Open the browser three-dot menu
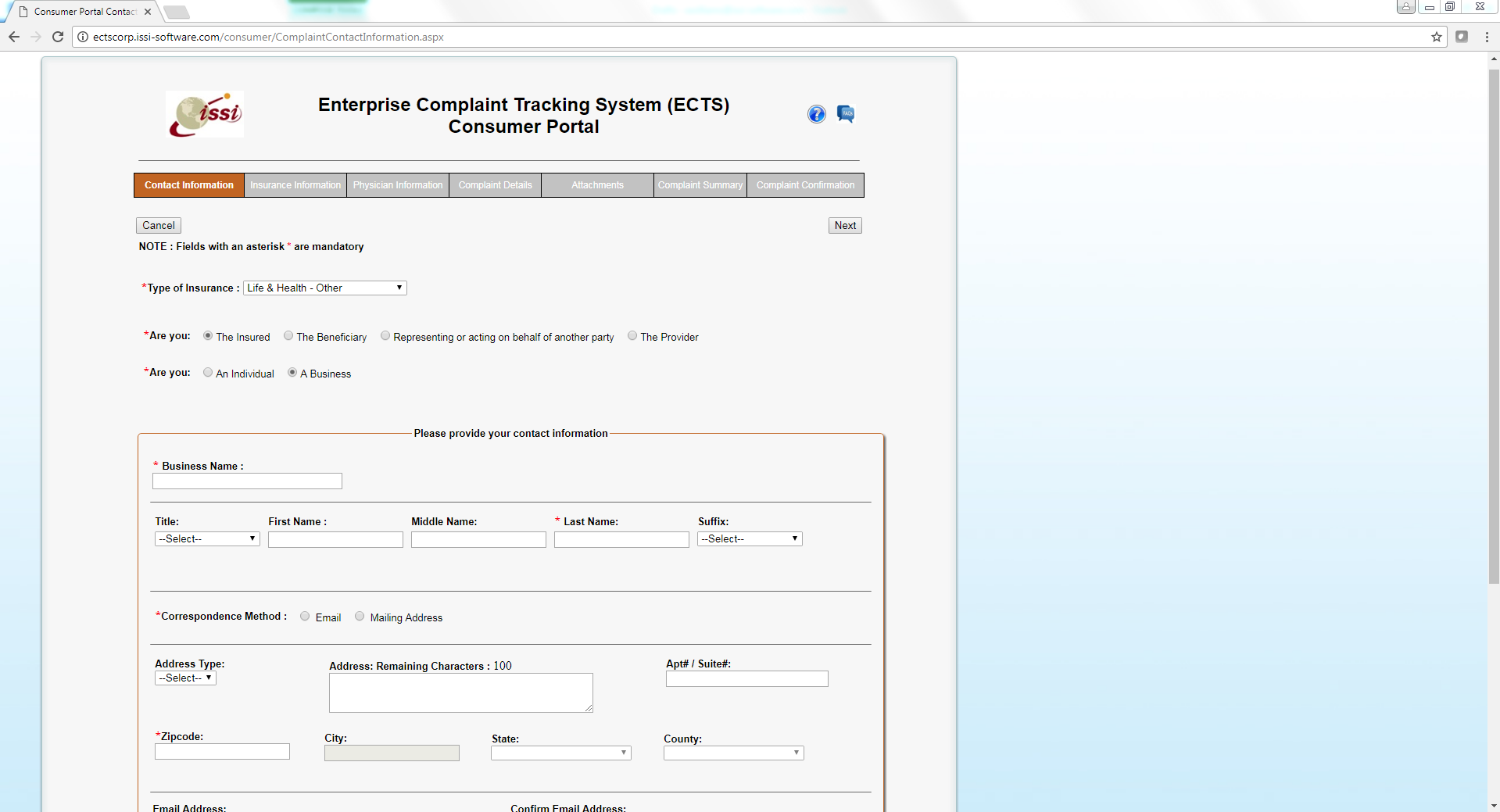Viewport: 1500px width, 812px height. pyautogui.click(x=1487, y=37)
